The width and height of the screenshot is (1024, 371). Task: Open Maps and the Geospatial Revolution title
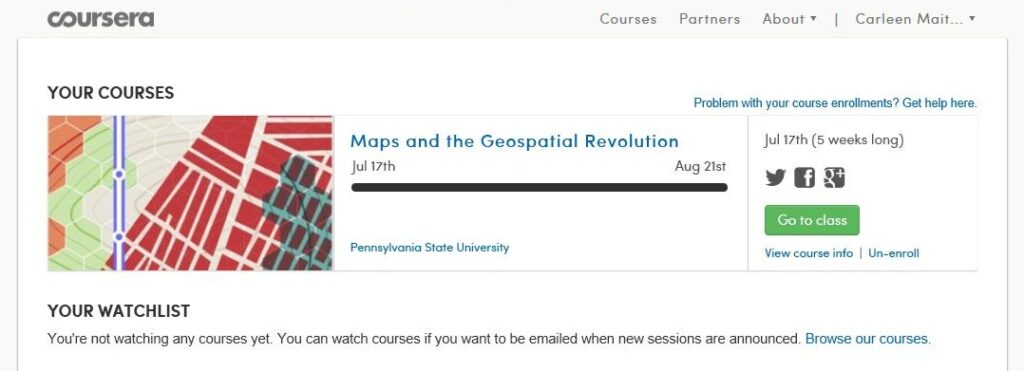pyautogui.click(x=515, y=141)
